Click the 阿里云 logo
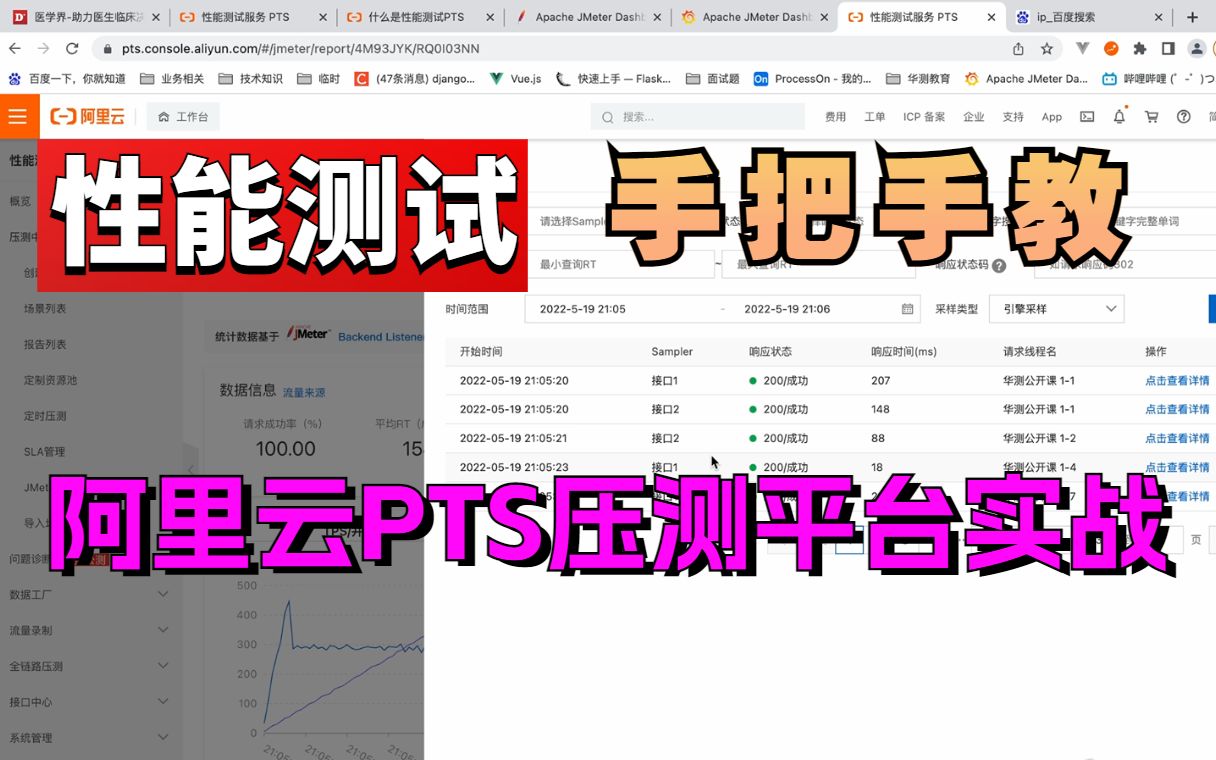This screenshot has width=1216, height=760. (x=88, y=117)
